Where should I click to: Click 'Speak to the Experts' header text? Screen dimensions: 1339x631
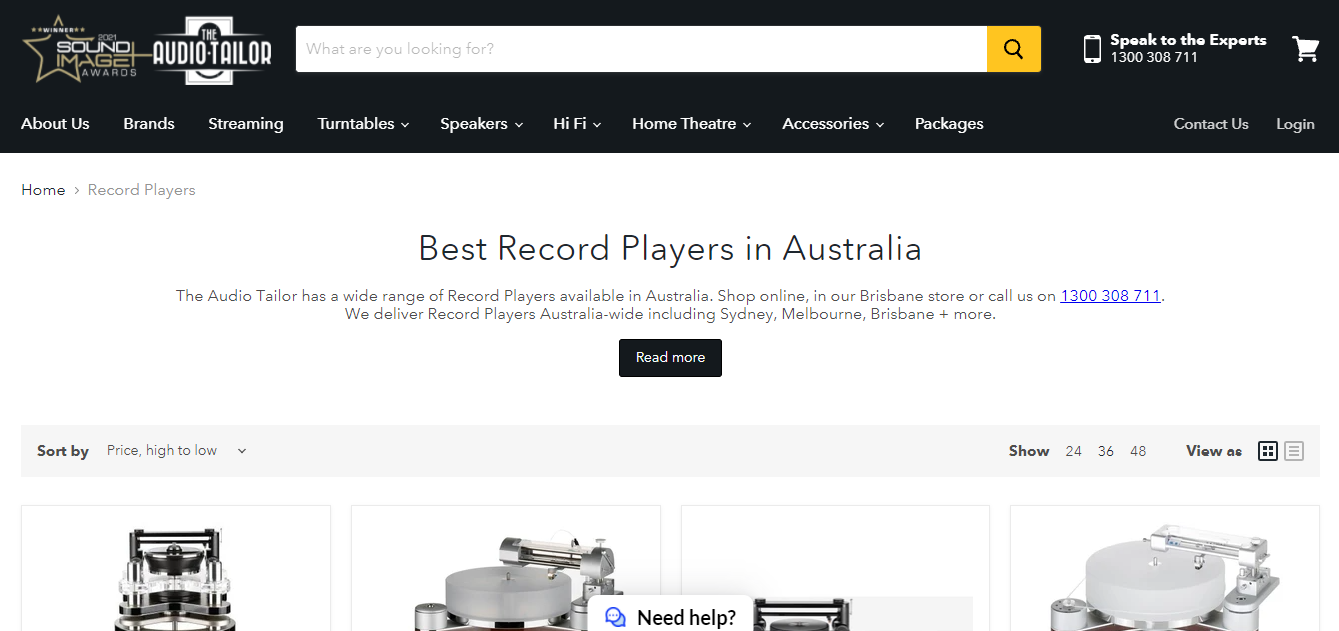click(1188, 40)
